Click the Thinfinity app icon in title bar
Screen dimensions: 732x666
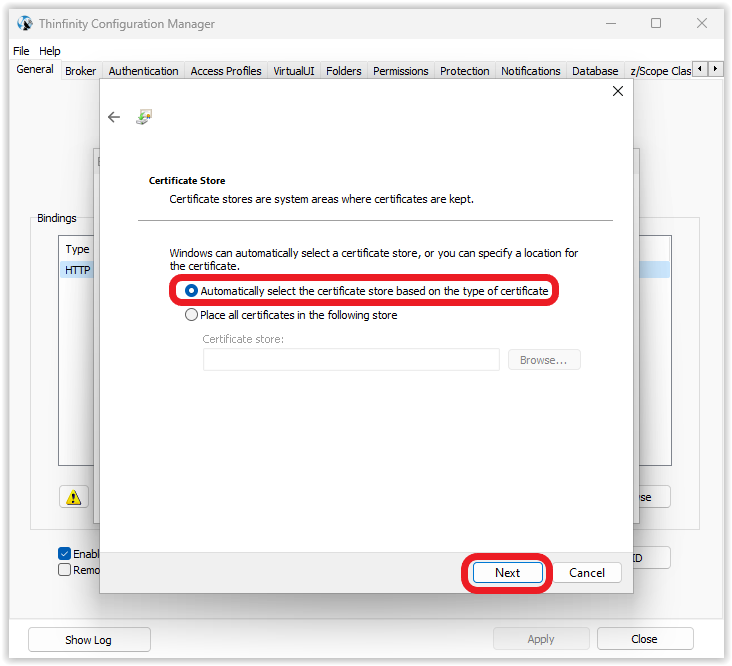coord(25,23)
